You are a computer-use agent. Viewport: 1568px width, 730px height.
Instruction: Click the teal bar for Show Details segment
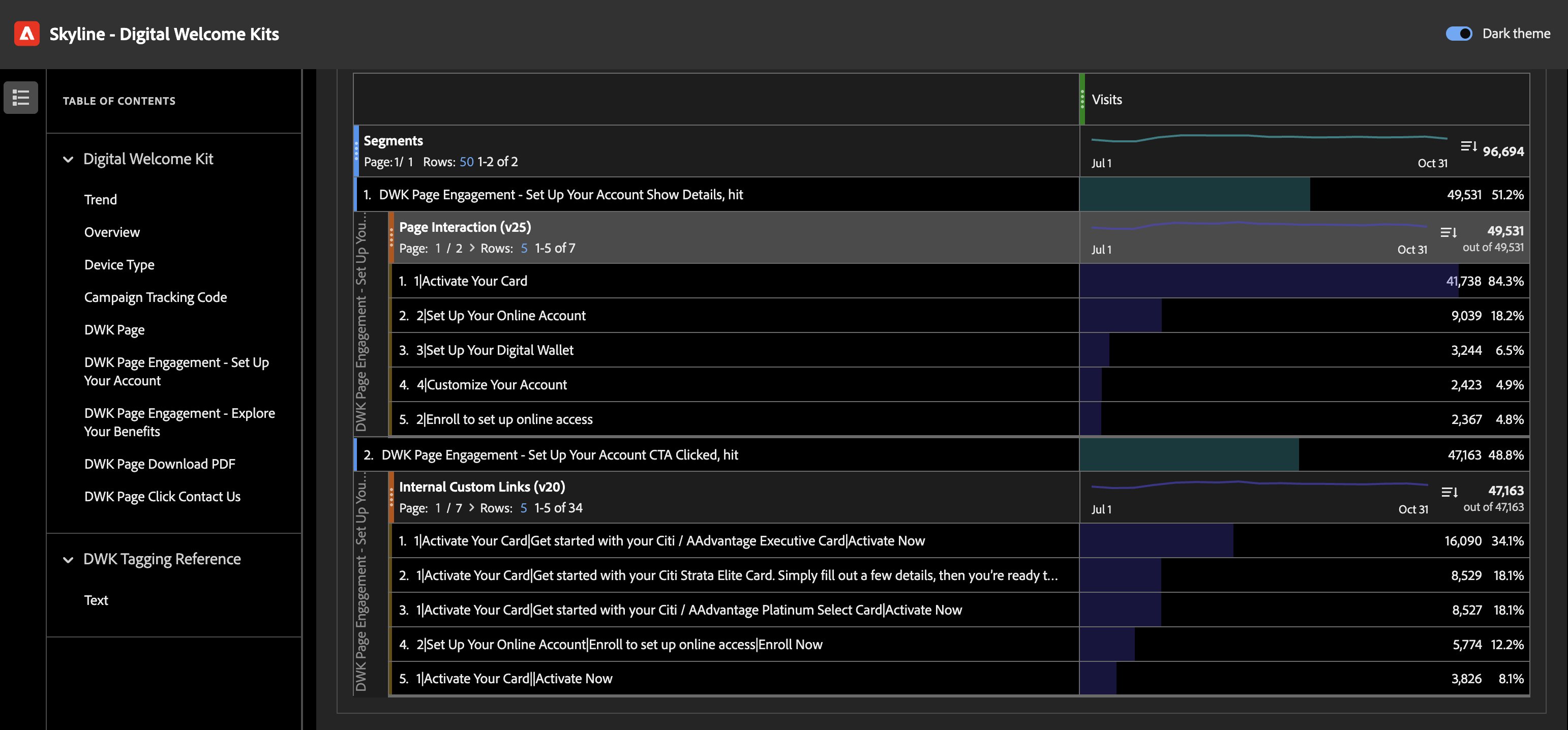pos(1195,195)
